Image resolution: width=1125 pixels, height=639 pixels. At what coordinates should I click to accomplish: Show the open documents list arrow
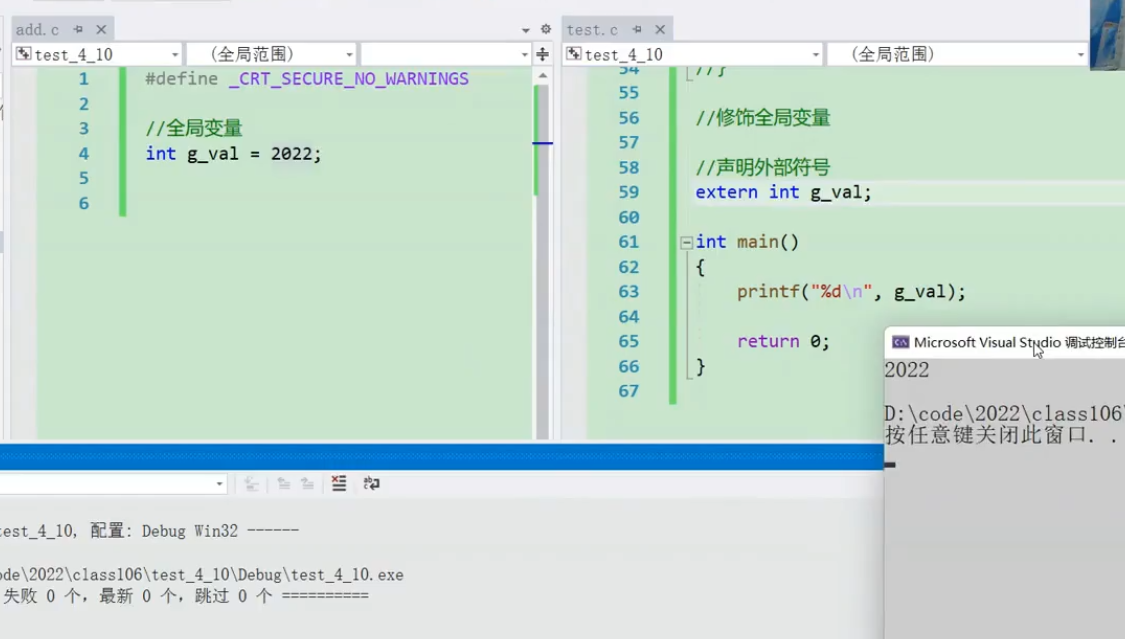(525, 30)
